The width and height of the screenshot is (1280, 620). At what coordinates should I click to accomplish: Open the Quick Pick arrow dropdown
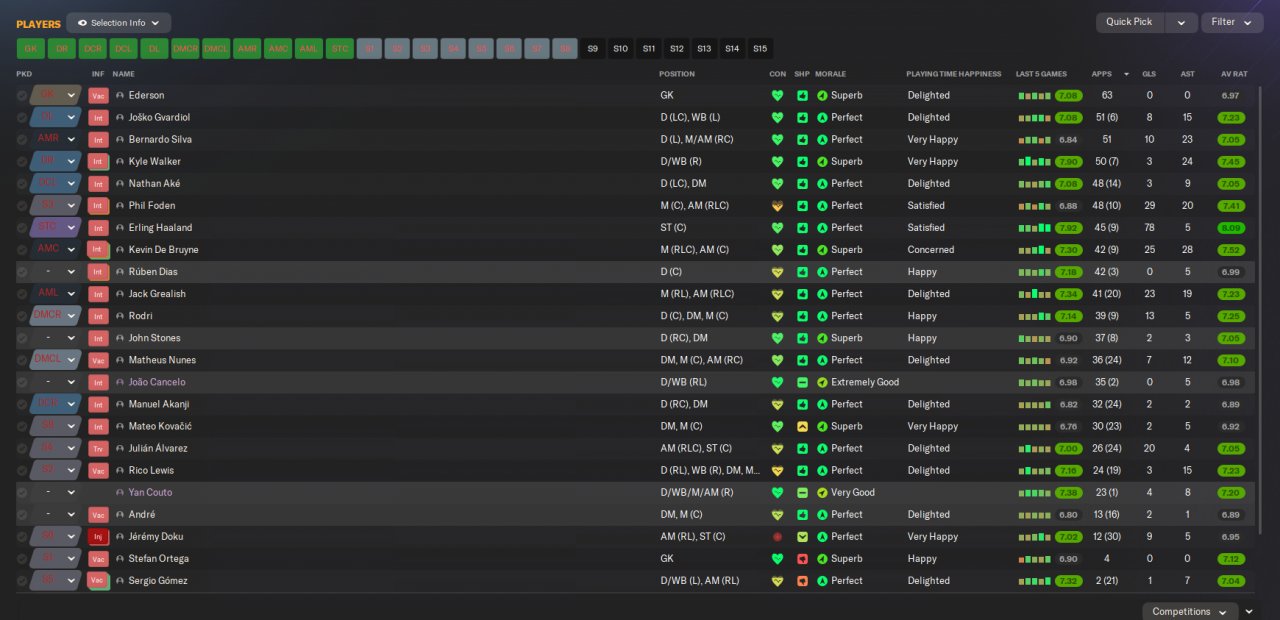tap(1181, 22)
